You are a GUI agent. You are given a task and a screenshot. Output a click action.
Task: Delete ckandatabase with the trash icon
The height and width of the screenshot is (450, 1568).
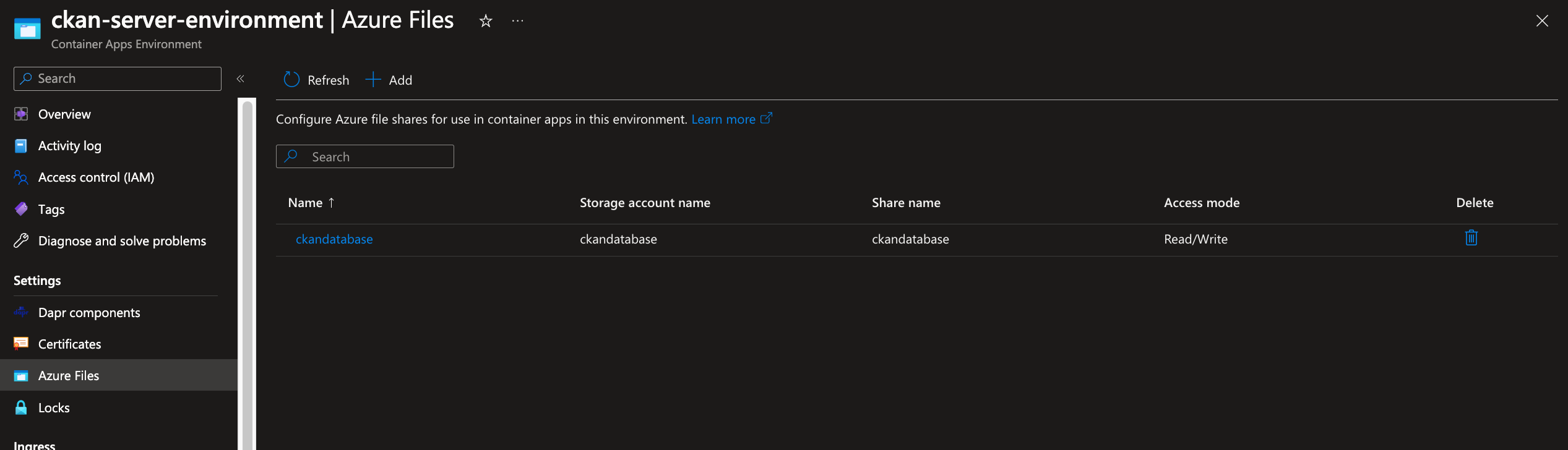(x=1471, y=238)
